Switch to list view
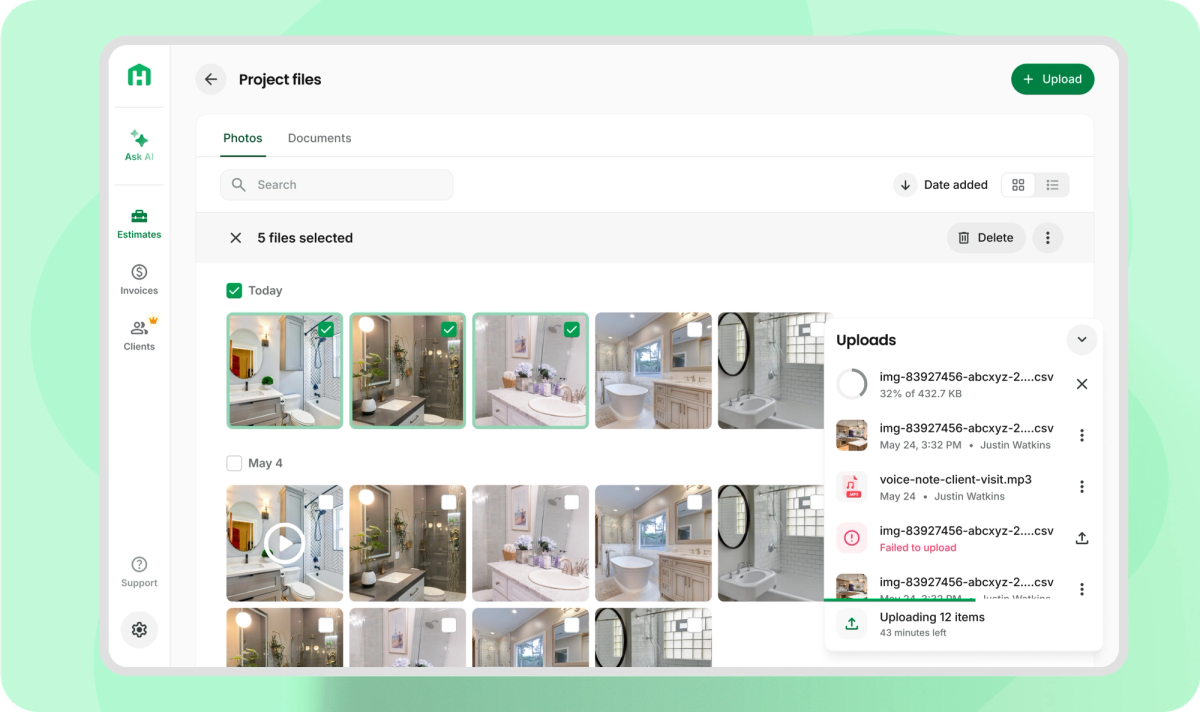 (1052, 185)
